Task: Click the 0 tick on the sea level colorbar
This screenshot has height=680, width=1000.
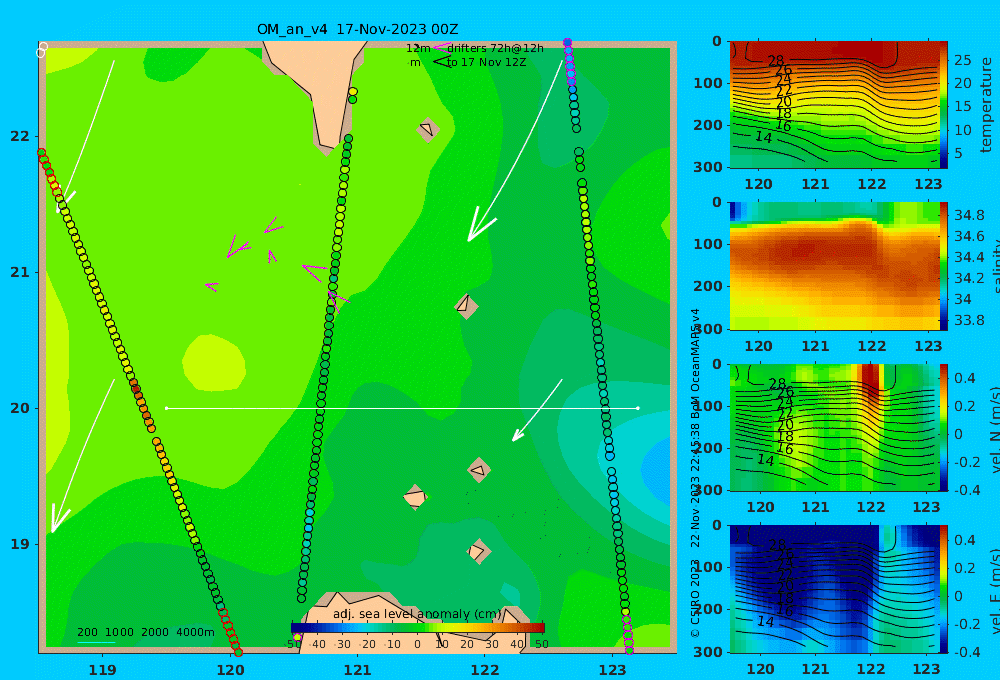Action: [x=417, y=644]
